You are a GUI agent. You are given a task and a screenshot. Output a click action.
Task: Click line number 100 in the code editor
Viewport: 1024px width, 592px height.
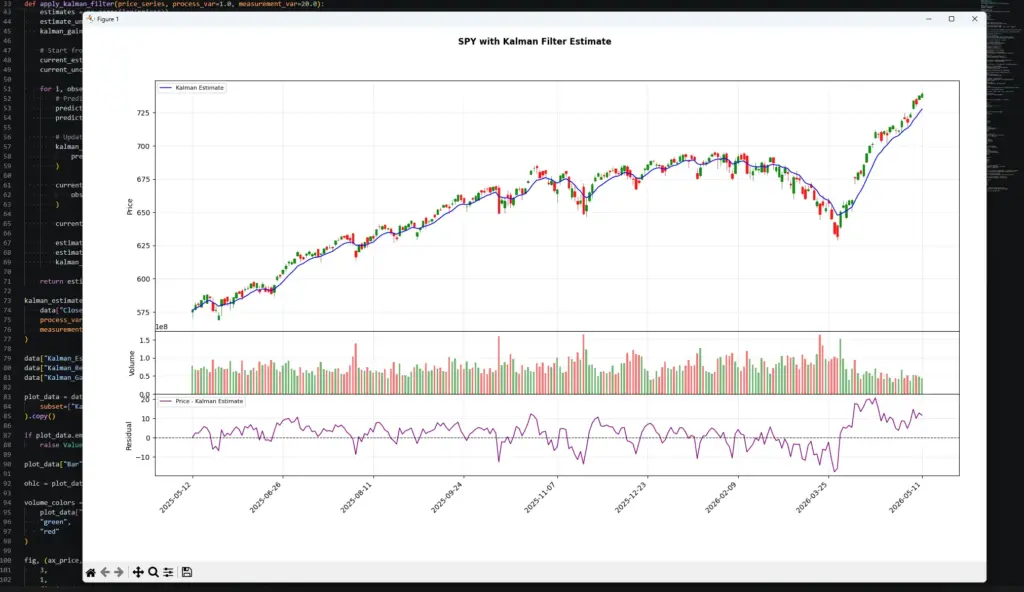pyautogui.click(x=6, y=560)
